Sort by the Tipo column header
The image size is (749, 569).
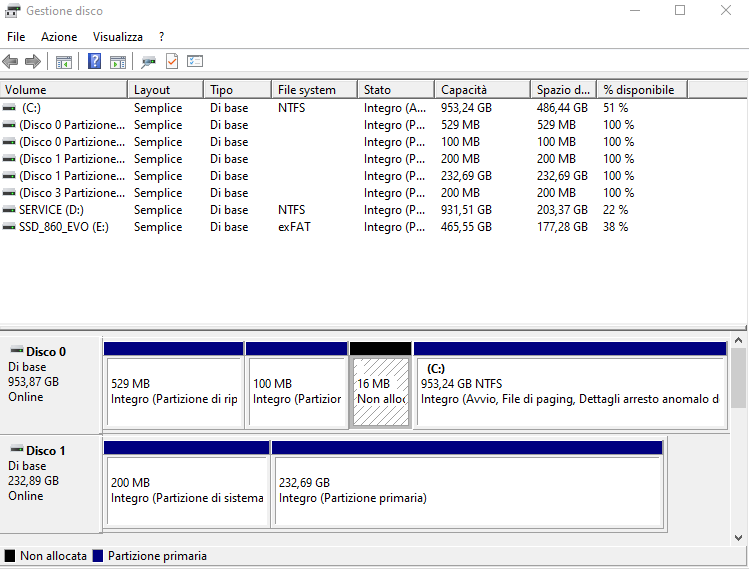click(238, 90)
